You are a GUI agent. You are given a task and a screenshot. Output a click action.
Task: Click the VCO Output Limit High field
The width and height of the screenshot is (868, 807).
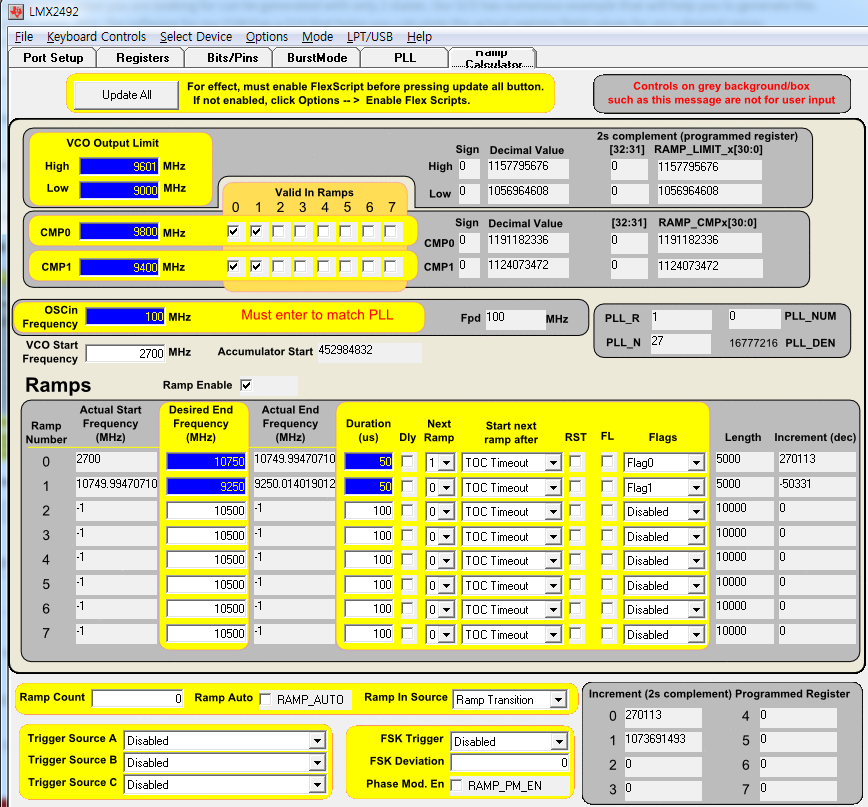pyautogui.click(x=119, y=166)
